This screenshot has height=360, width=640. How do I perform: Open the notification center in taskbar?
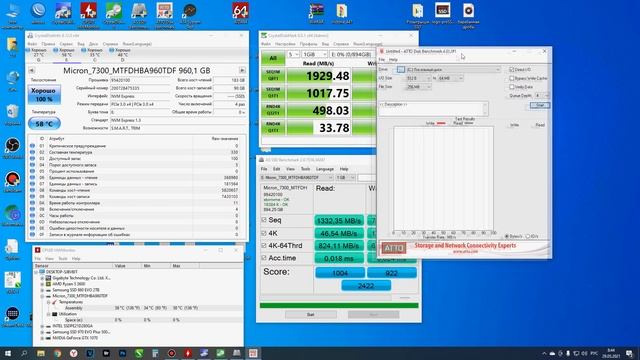click(x=629, y=353)
